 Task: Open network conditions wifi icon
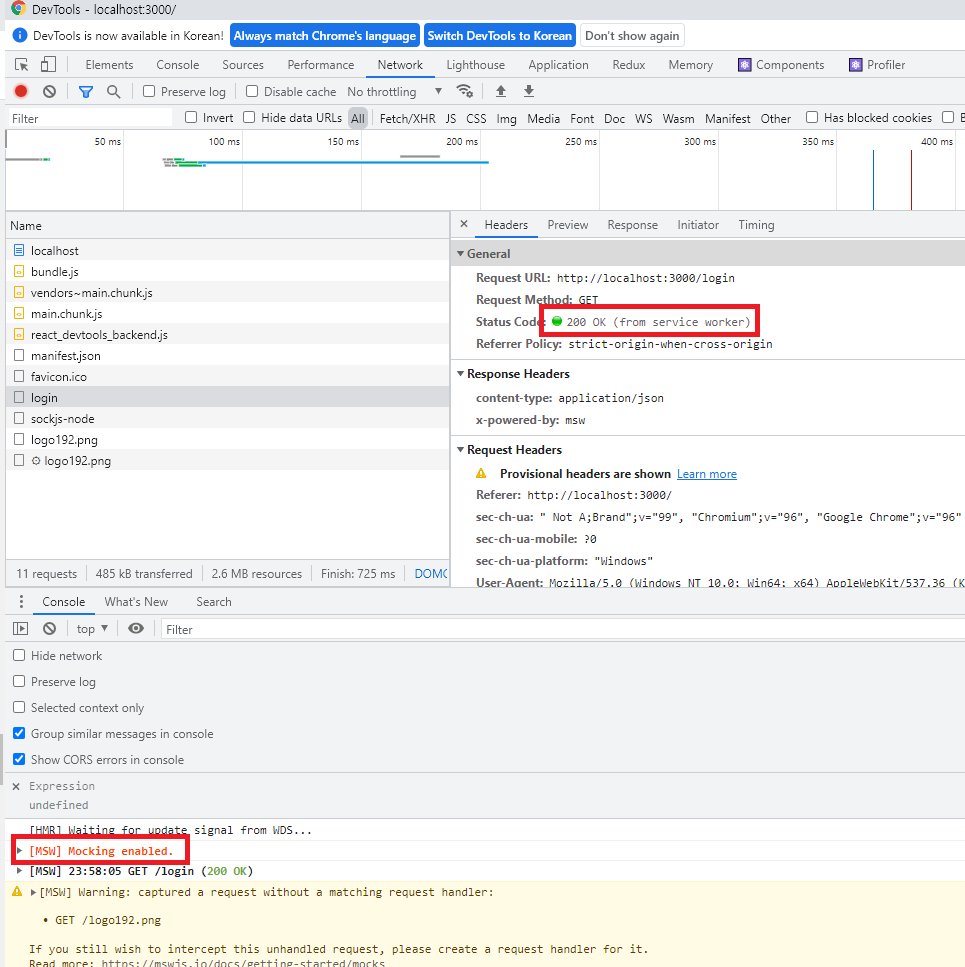464,91
